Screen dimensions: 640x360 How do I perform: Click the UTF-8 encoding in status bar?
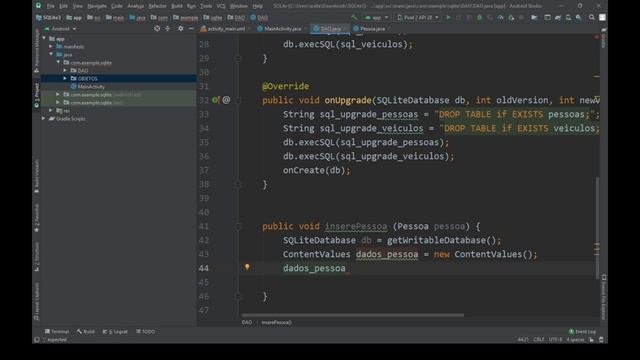555,340
